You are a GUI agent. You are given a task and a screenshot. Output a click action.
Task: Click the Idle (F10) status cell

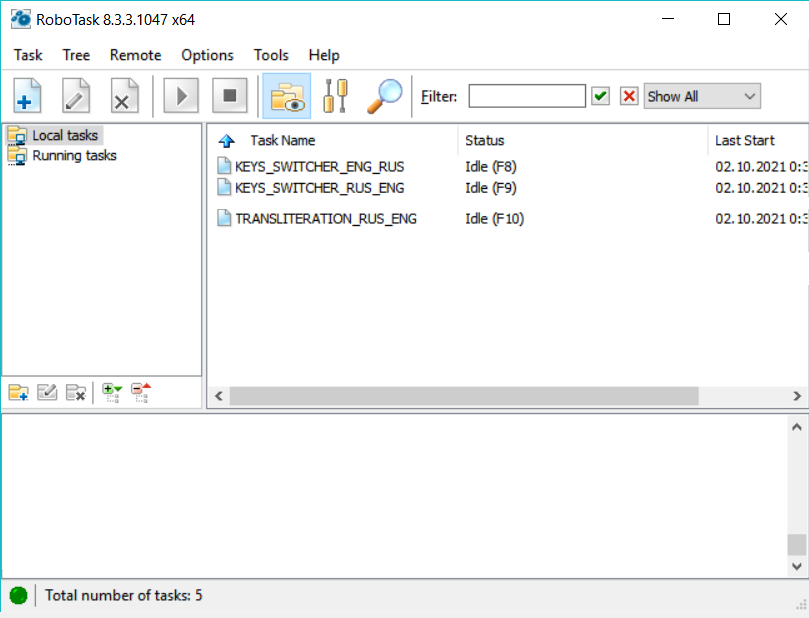(494, 219)
